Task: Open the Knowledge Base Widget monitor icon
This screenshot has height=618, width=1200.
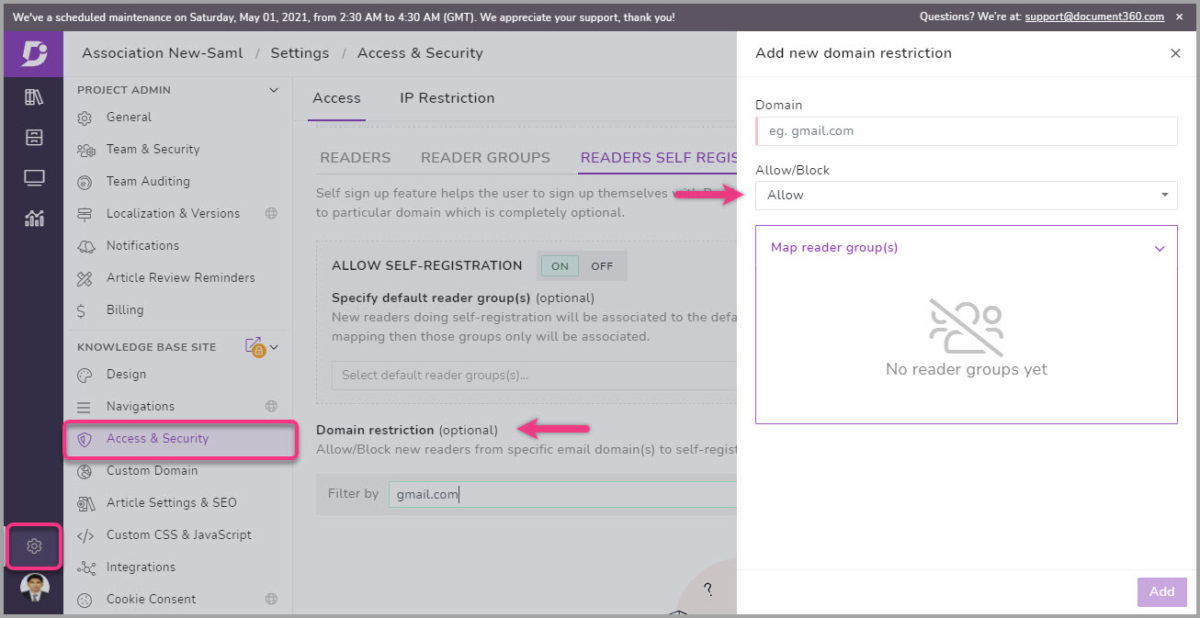Action: pos(33,177)
